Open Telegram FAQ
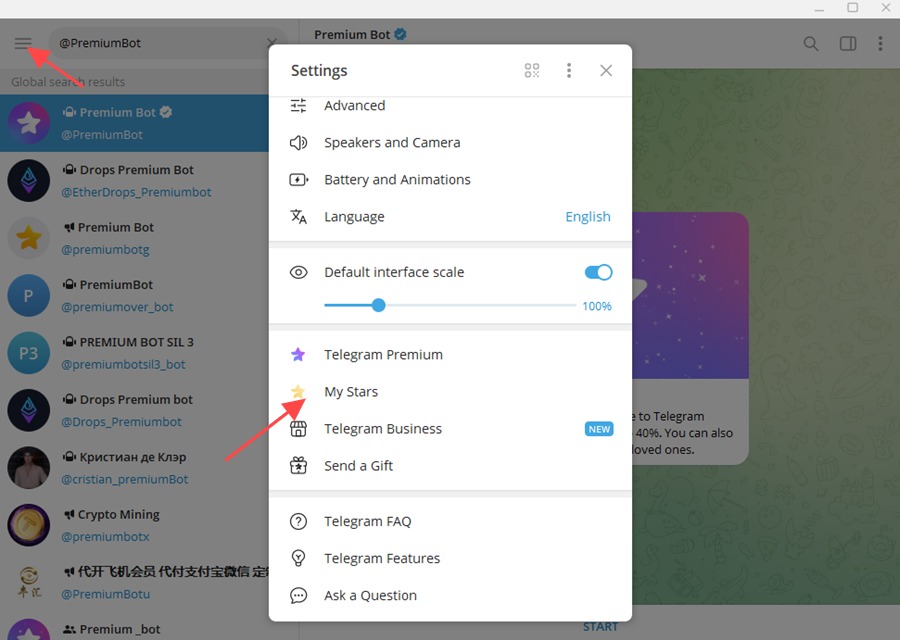Image resolution: width=900 pixels, height=640 pixels. pos(450,521)
